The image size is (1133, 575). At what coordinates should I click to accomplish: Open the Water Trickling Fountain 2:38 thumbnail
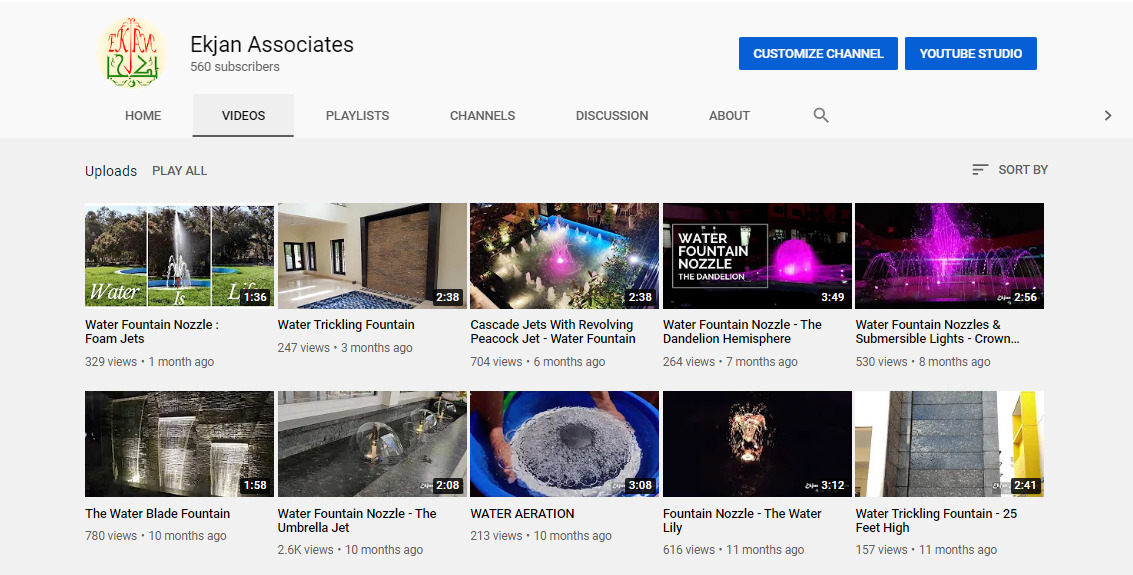(x=372, y=256)
